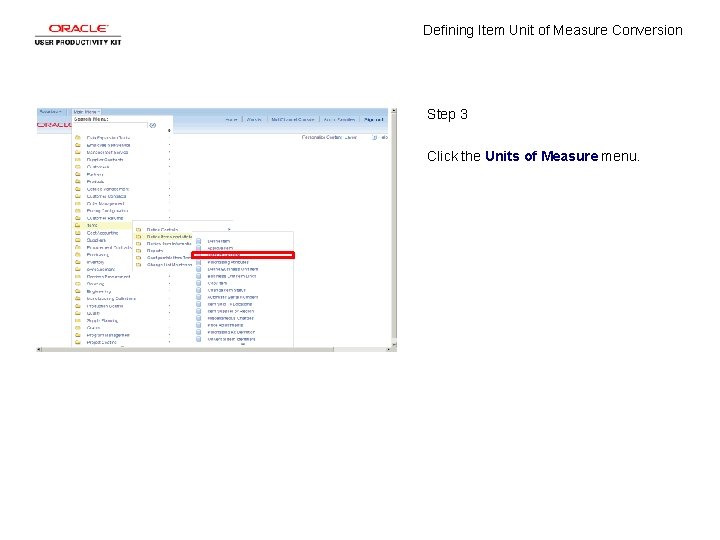Expand the Project Costing menu folder
Image resolution: width=720 pixels, height=540 pixels.
click(101, 343)
